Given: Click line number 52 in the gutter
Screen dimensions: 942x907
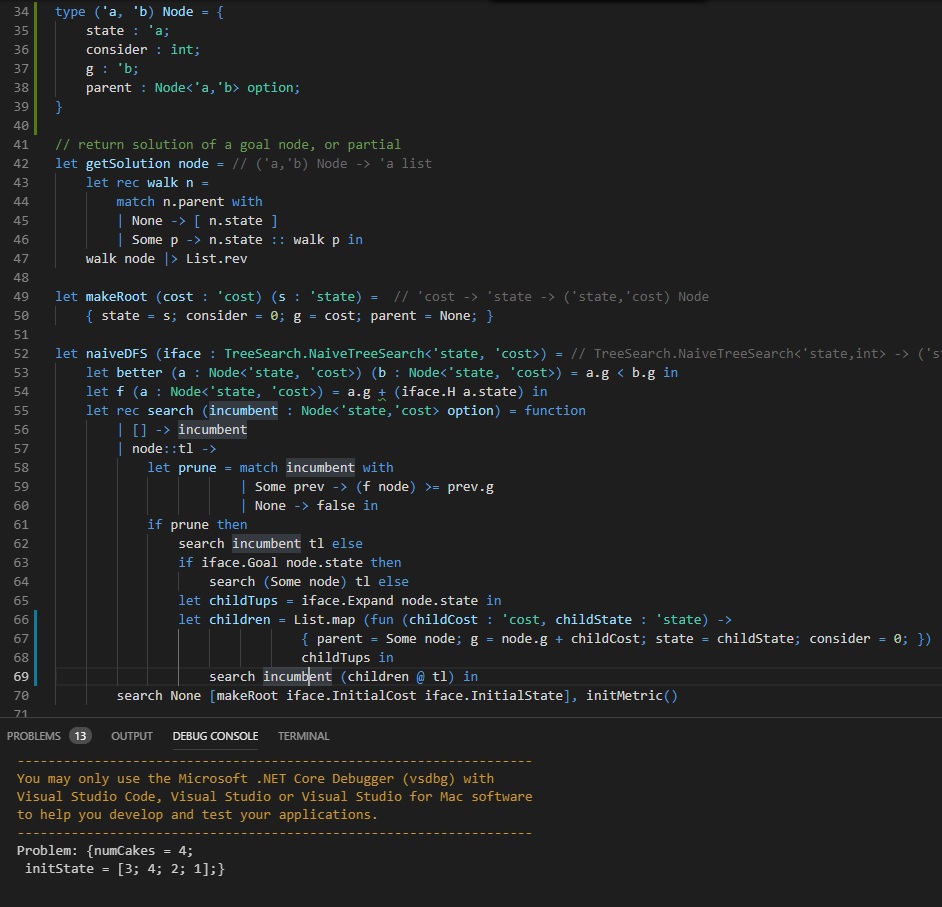Looking at the screenshot, I should coord(22,354).
